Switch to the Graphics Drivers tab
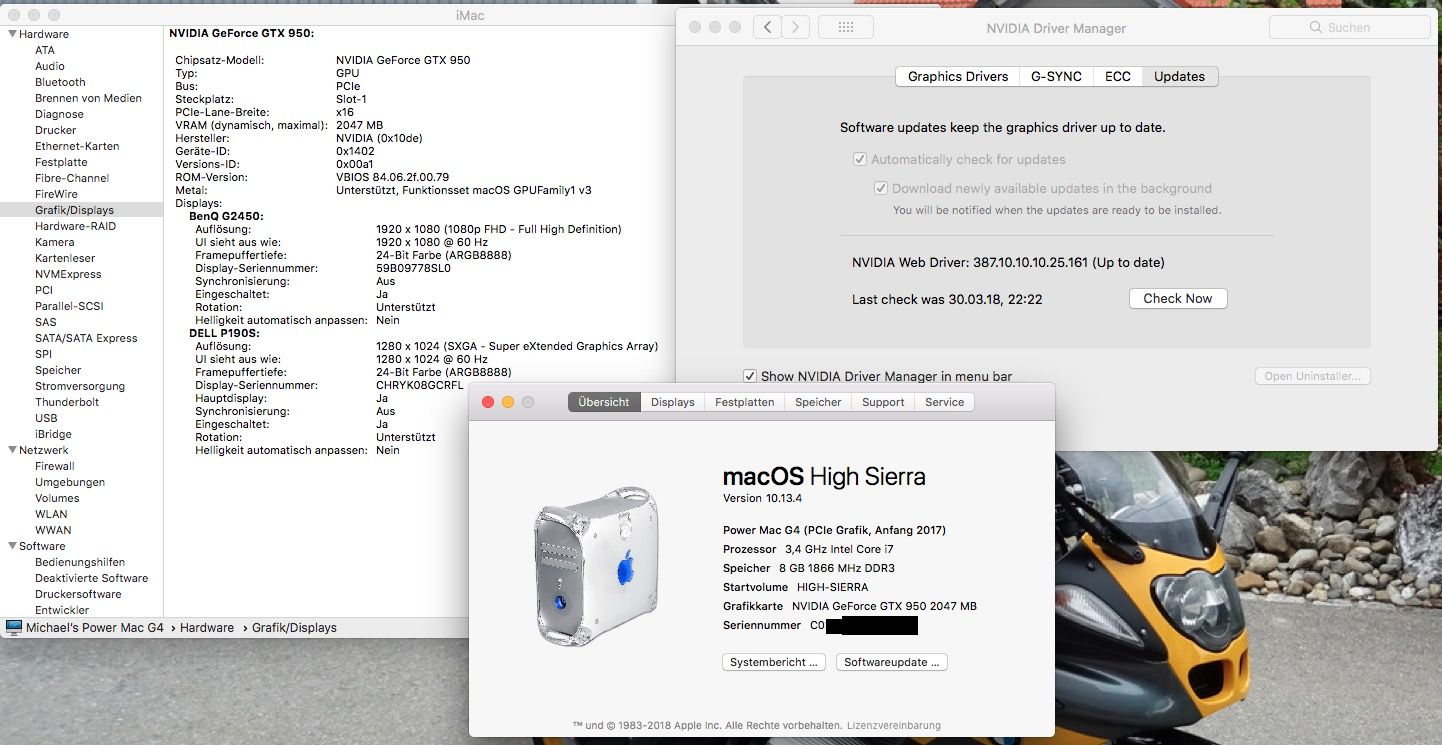 [x=957, y=76]
